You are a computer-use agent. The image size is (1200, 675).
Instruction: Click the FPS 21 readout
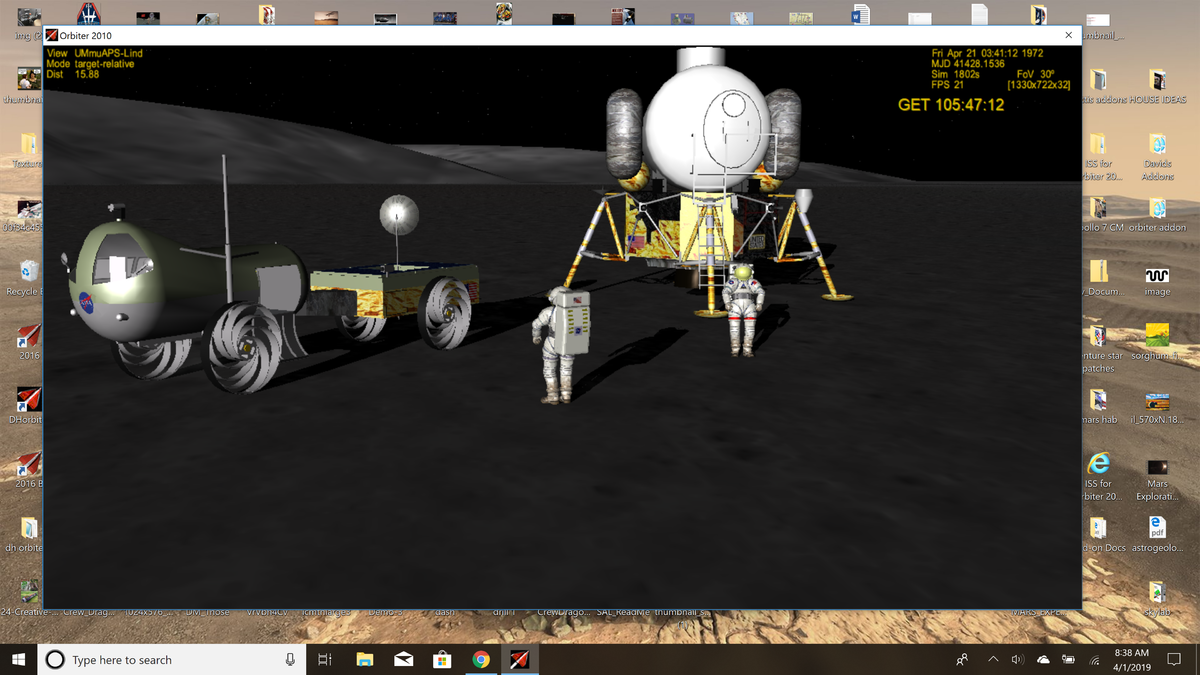click(947, 85)
